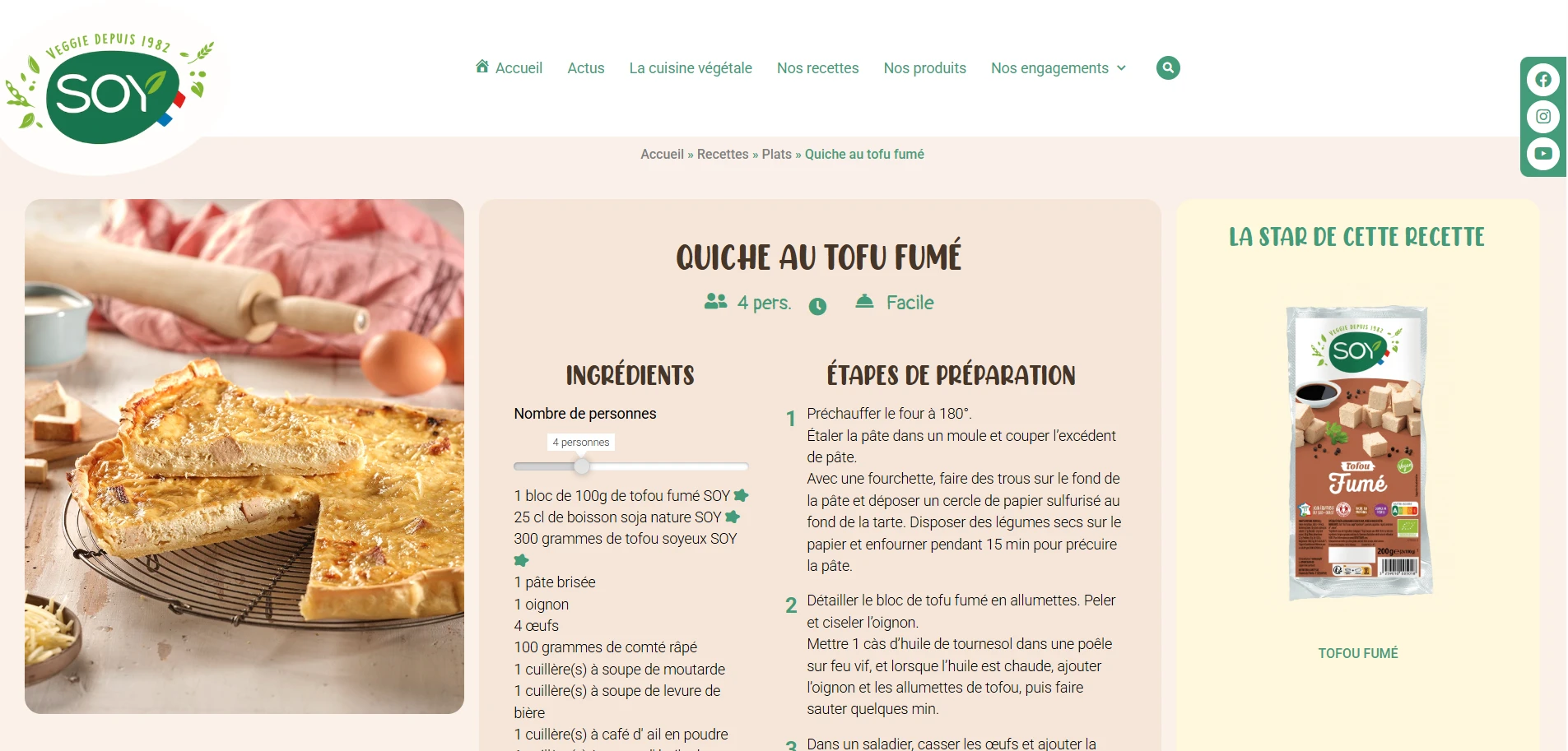Viewport: 1568px width, 751px height.
Task: Click the Tofou Fumé product package image
Action: click(x=1359, y=452)
